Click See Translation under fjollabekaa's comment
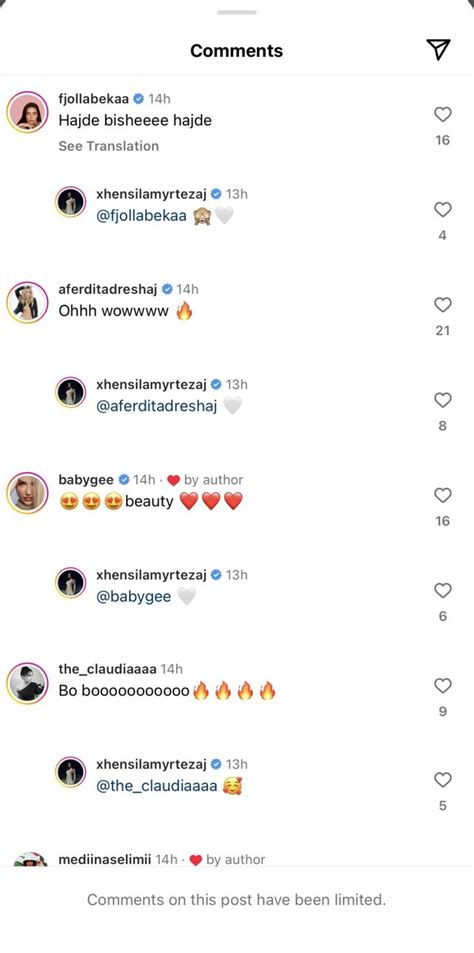This screenshot has height=953, width=474. click(x=108, y=146)
